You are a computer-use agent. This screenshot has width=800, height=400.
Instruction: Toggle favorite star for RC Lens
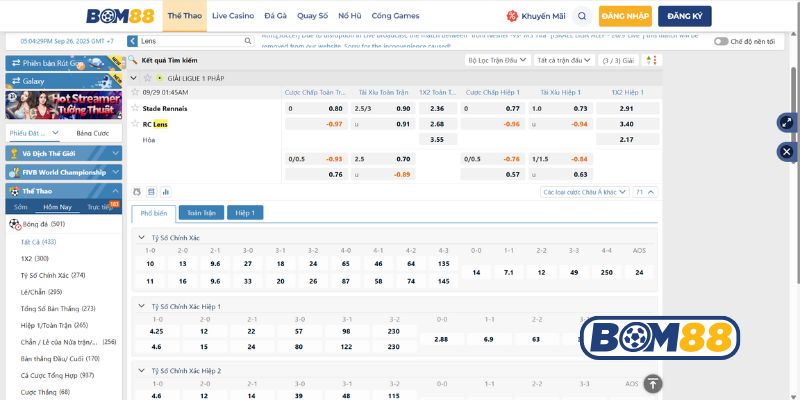pos(136,124)
